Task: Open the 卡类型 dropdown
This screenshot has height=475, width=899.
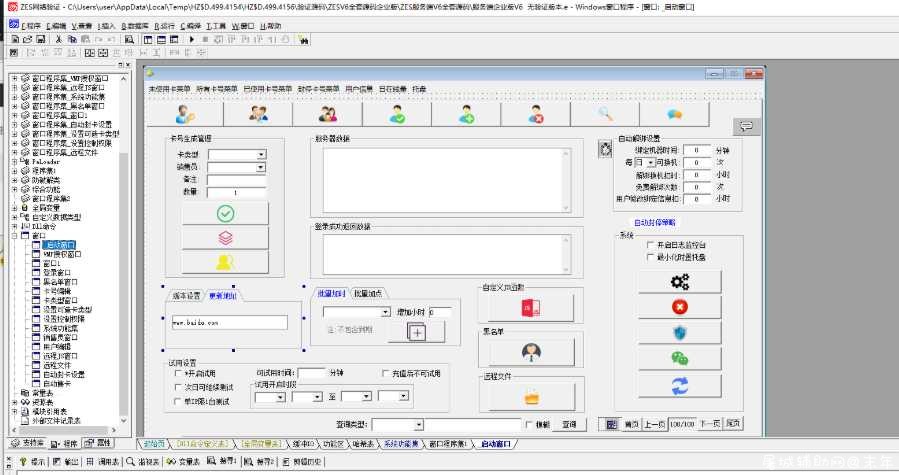Action: pyautogui.click(x=261, y=154)
